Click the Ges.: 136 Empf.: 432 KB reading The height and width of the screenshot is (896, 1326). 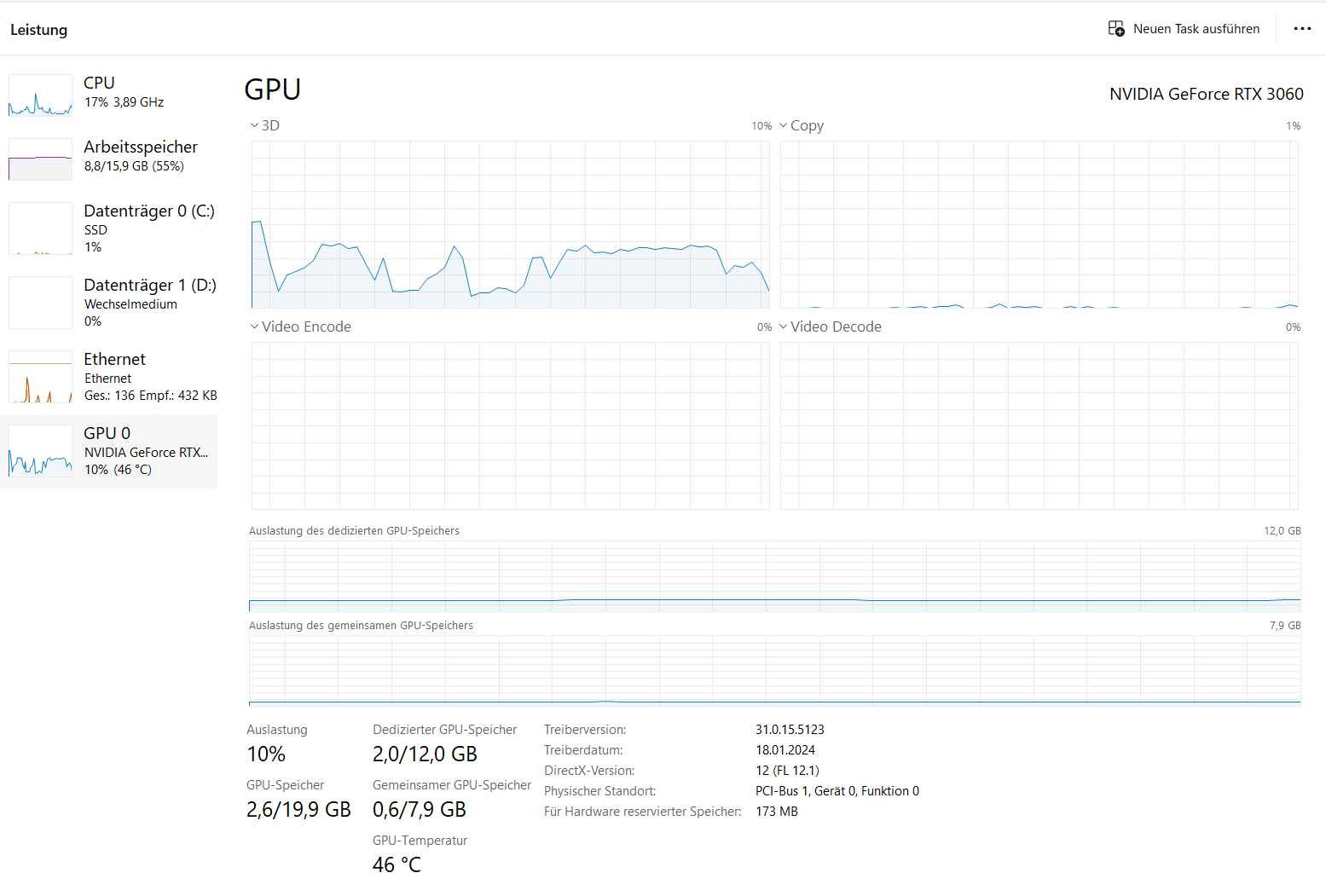pyautogui.click(x=151, y=396)
